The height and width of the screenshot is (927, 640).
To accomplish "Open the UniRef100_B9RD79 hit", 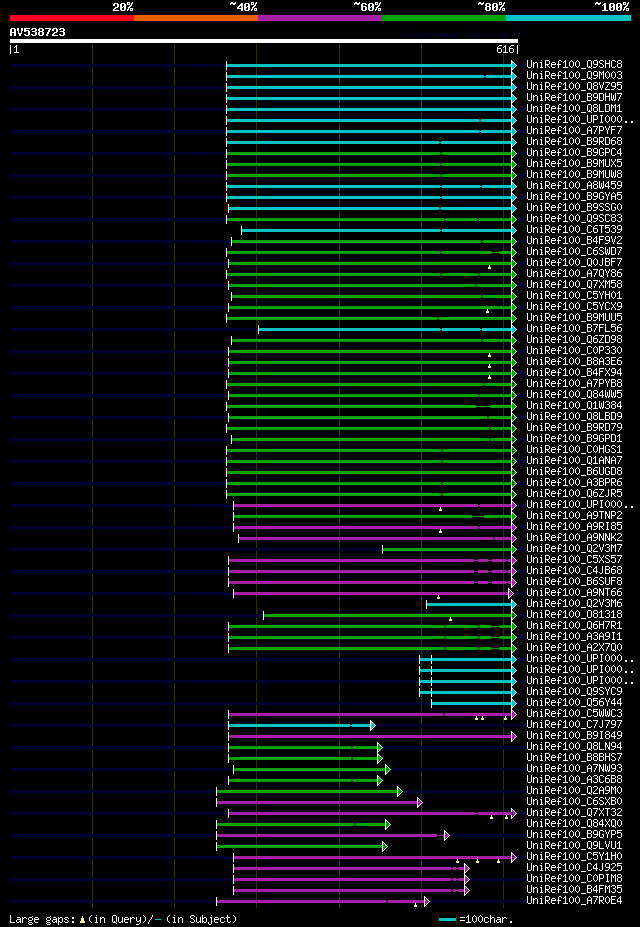I will point(574,428).
